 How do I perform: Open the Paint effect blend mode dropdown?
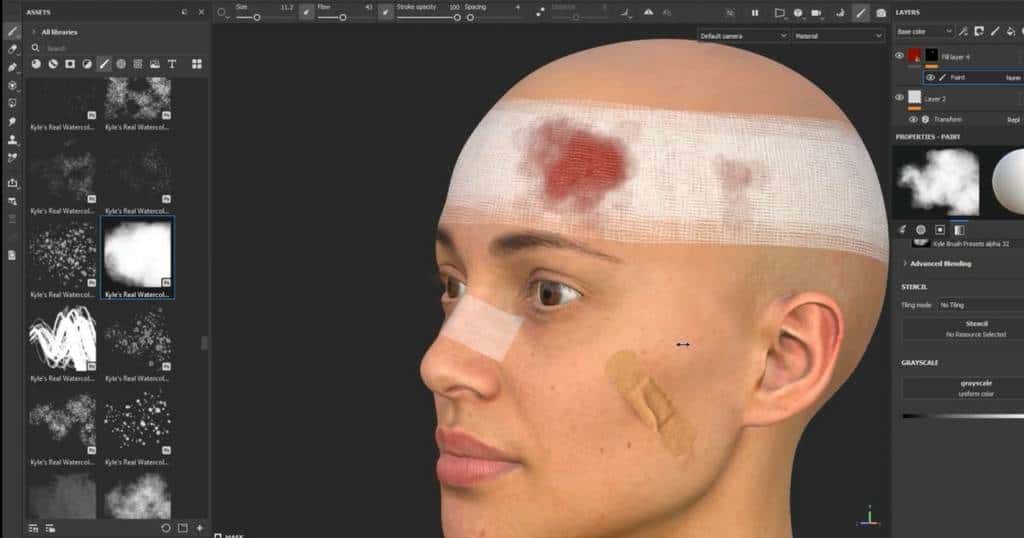1013,78
